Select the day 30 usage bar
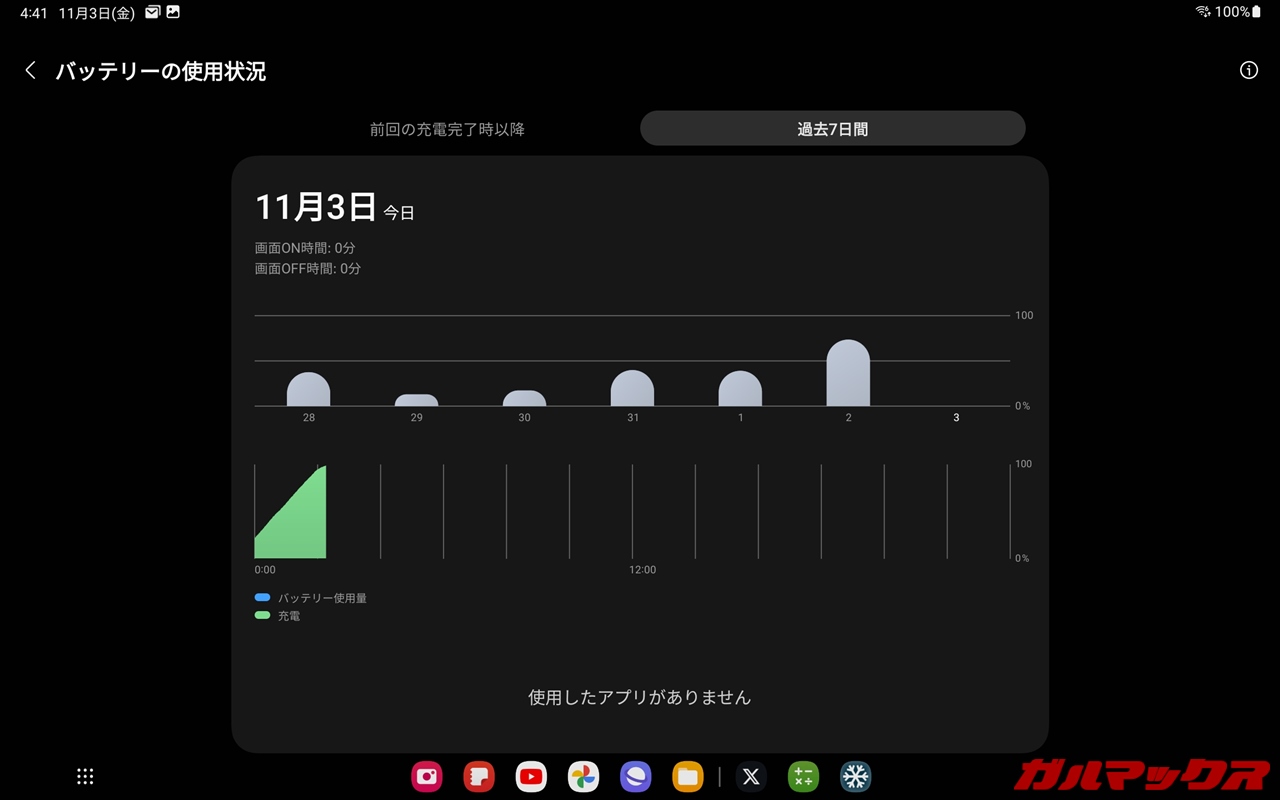Image resolution: width=1280 pixels, height=800 pixels. [524, 398]
